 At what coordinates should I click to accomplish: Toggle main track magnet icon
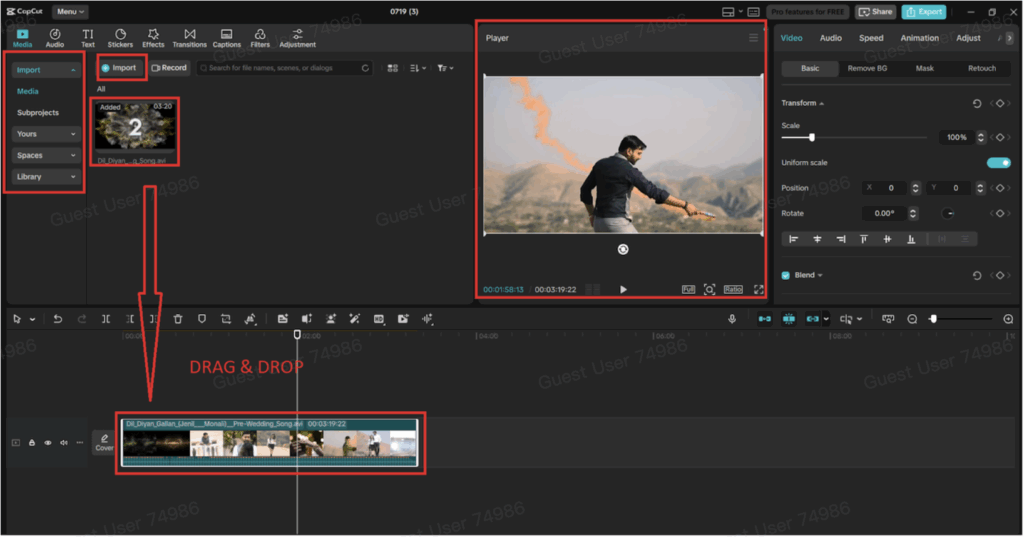coord(765,319)
